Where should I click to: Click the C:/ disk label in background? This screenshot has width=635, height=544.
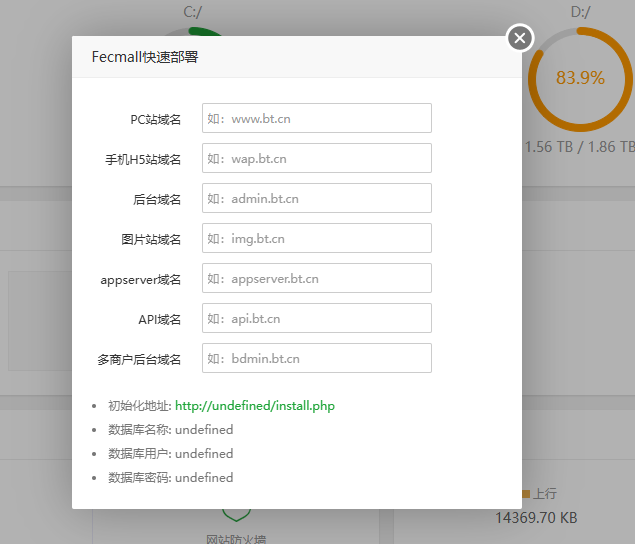pos(192,12)
